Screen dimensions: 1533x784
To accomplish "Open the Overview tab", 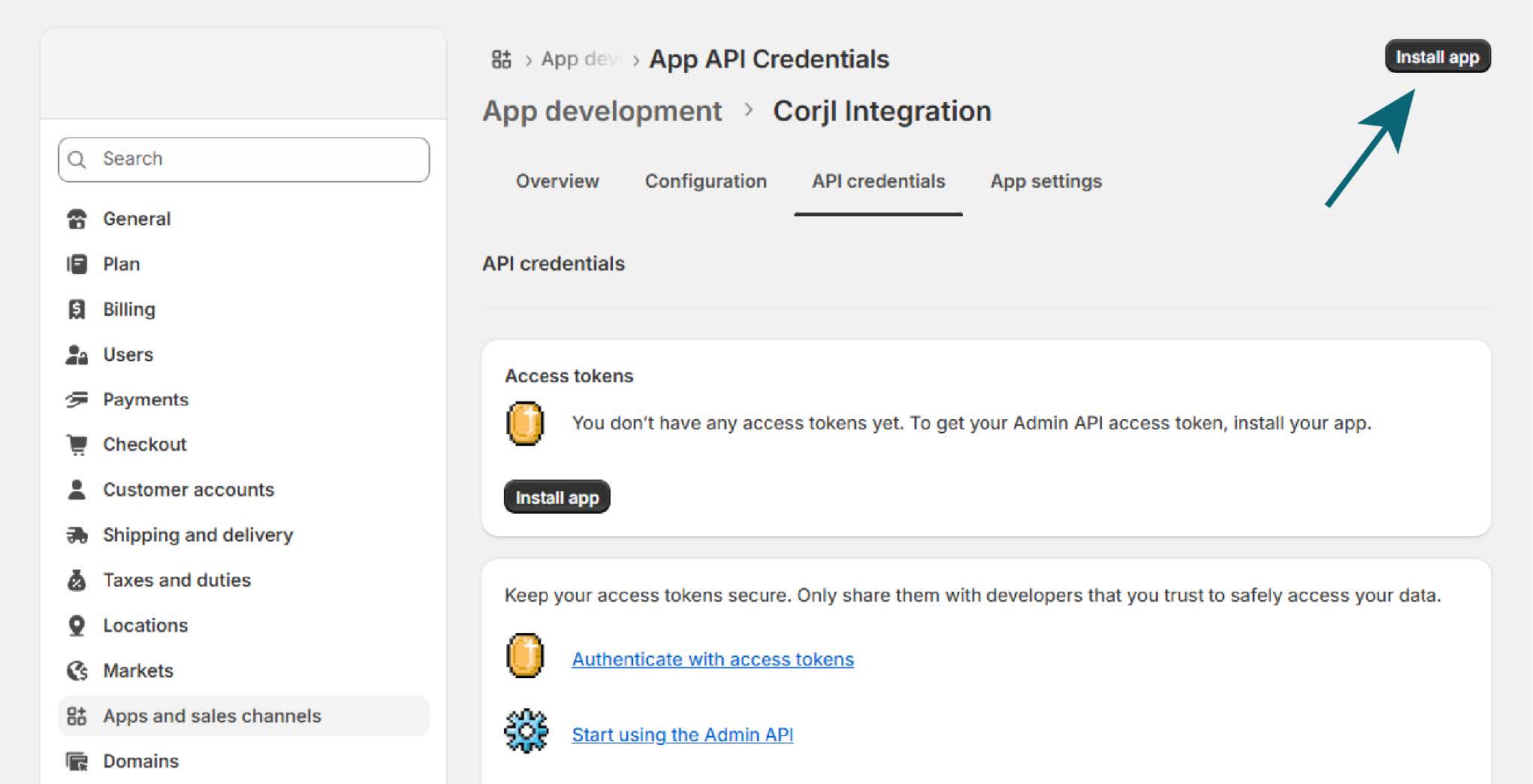I will [x=557, y=181].
